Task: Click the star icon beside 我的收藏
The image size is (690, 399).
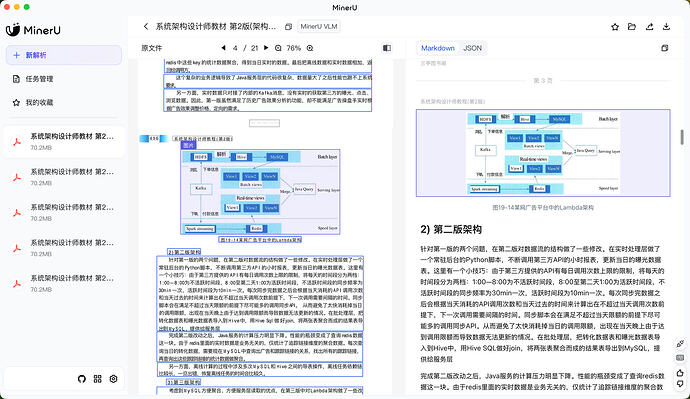Action: pos(16,102)
